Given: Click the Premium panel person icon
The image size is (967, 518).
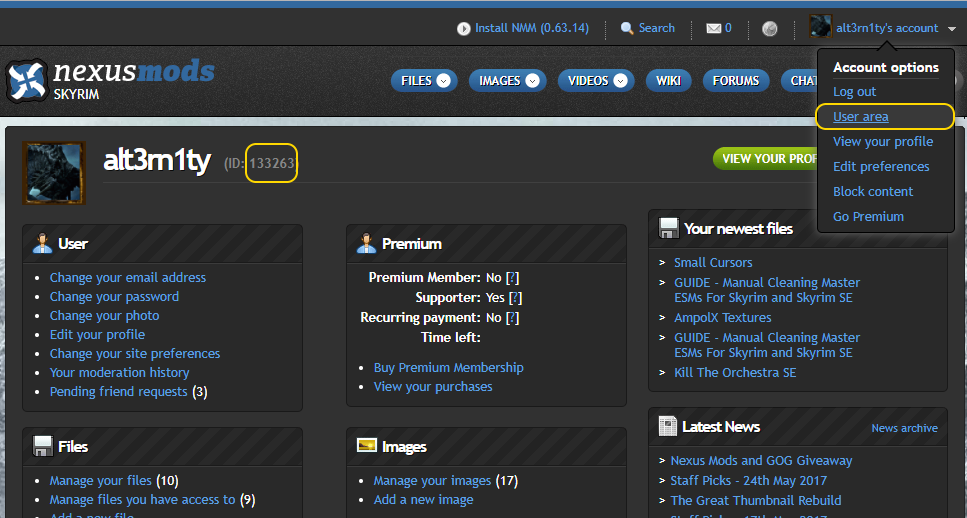Looking at the screenshot, I should 366,244.
